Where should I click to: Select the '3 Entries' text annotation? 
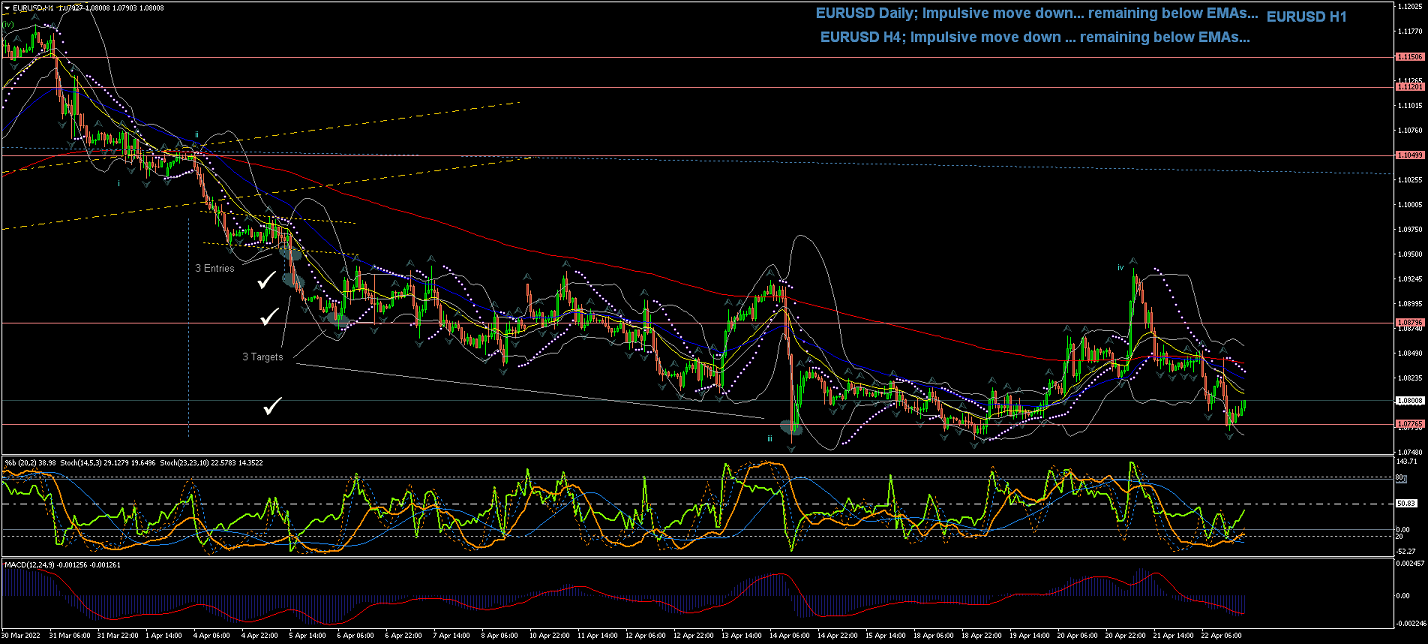[214, 268]
